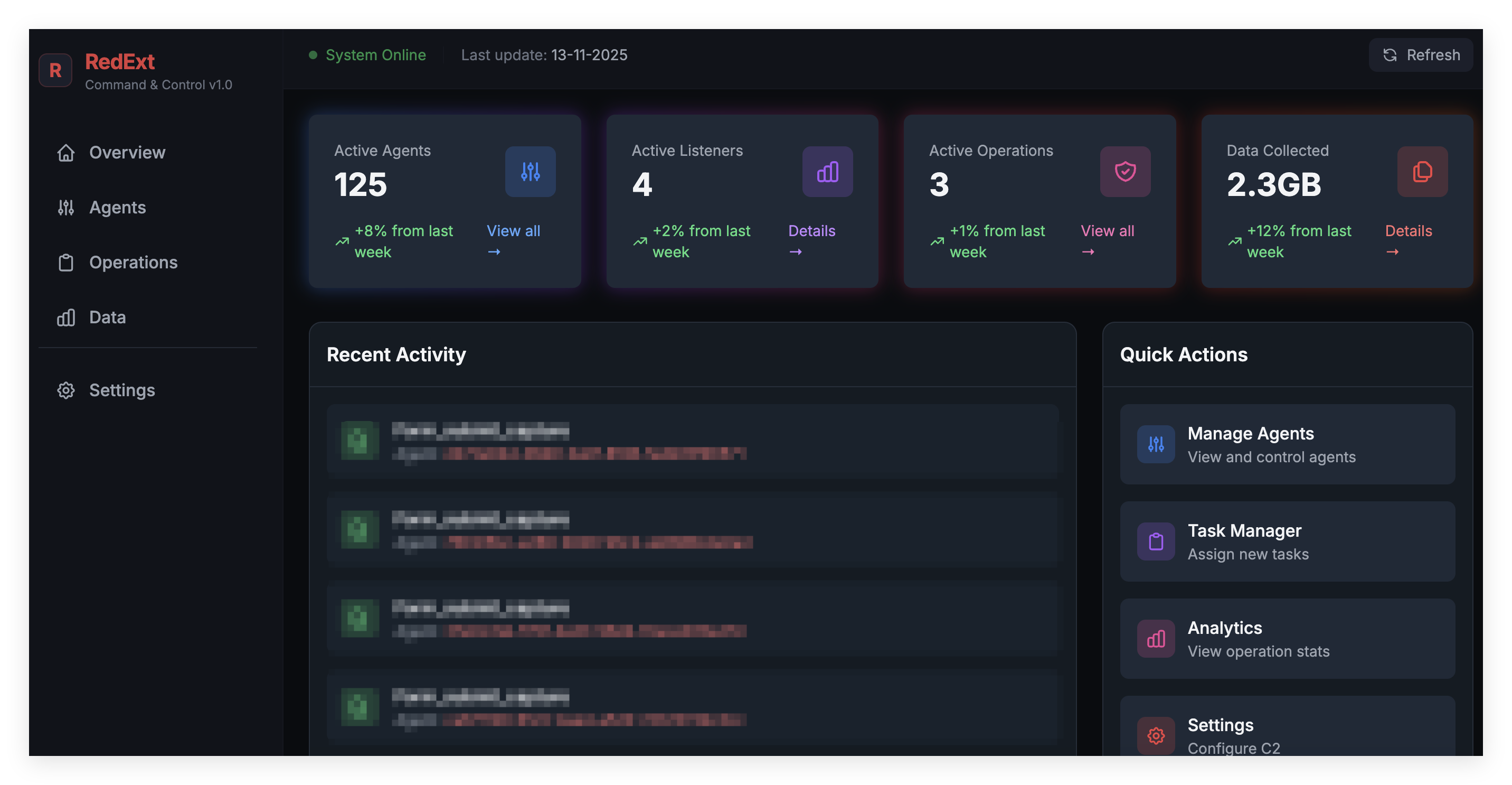This screenshot has width=1512, height=785.
Task: Click the RedExt R logo icon
Action: [x=55, y=70]
